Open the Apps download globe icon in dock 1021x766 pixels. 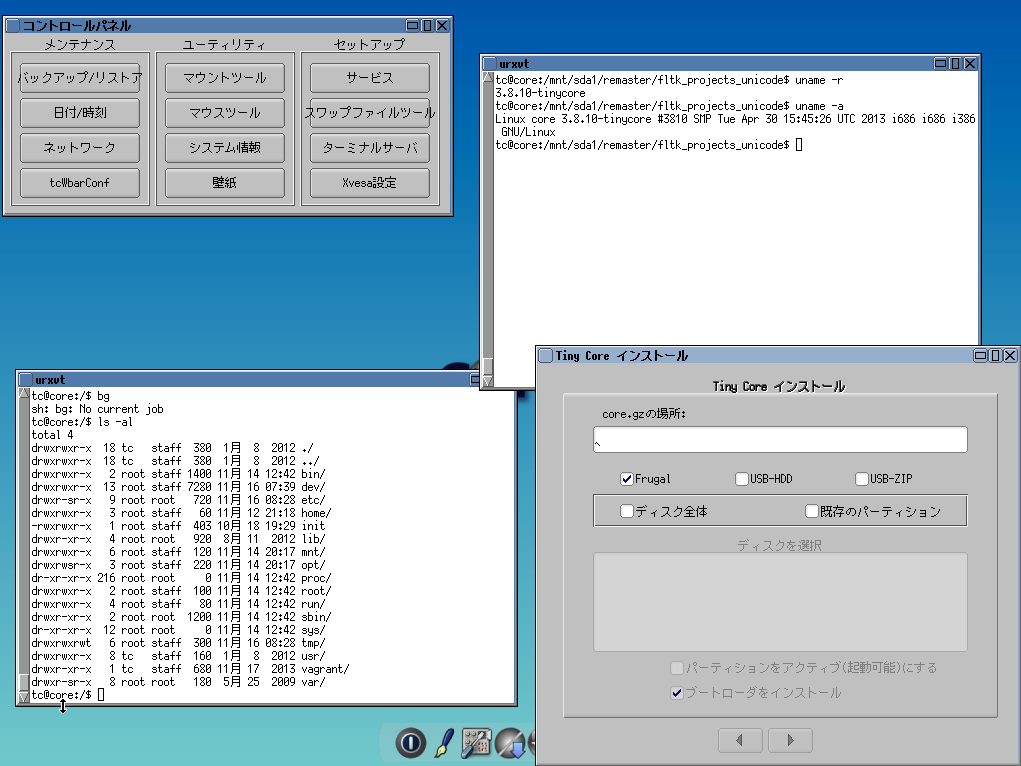tap(510, 743)
